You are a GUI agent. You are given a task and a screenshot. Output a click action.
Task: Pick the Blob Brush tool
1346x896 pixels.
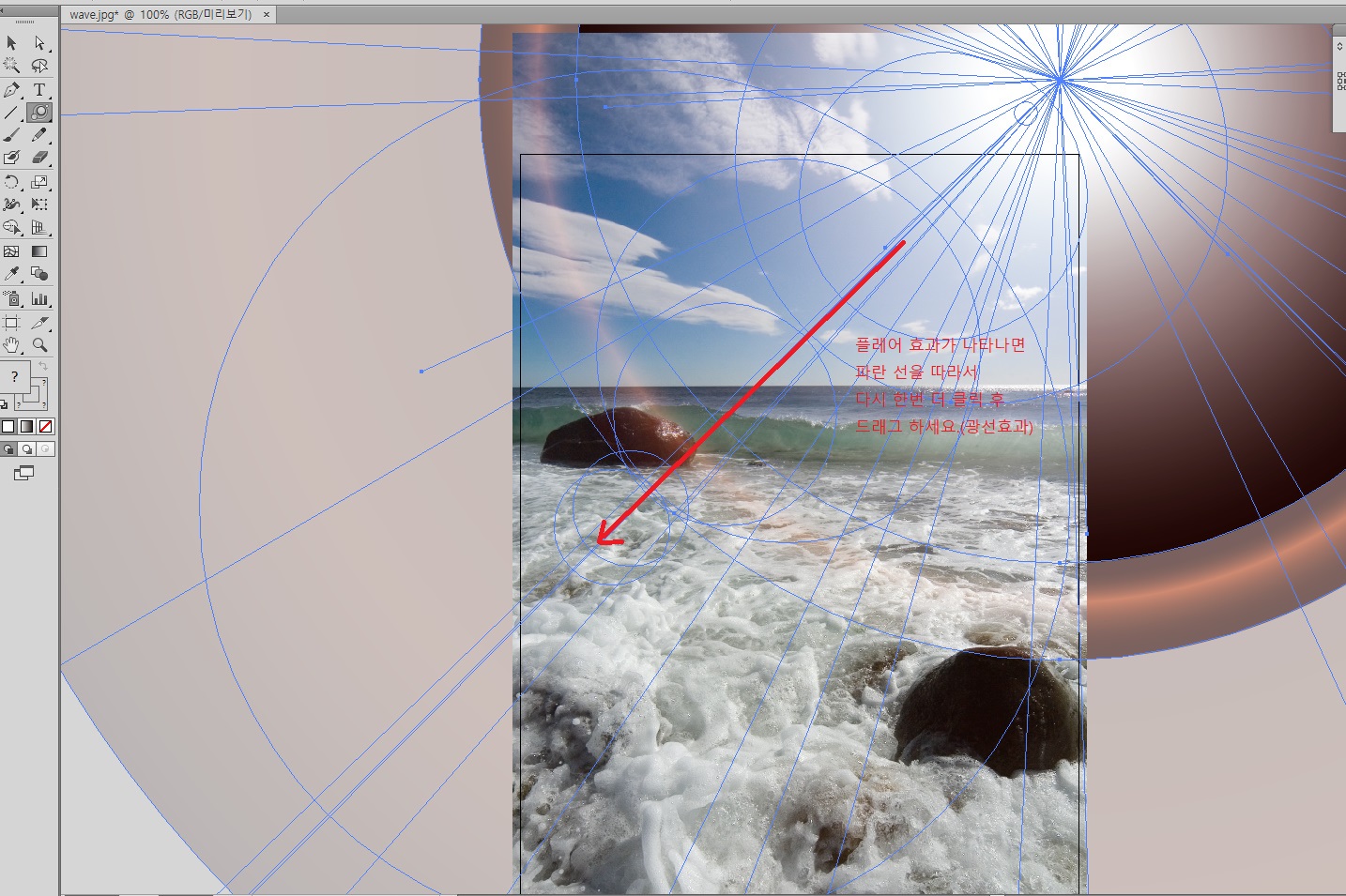click(x=12, y=158)
